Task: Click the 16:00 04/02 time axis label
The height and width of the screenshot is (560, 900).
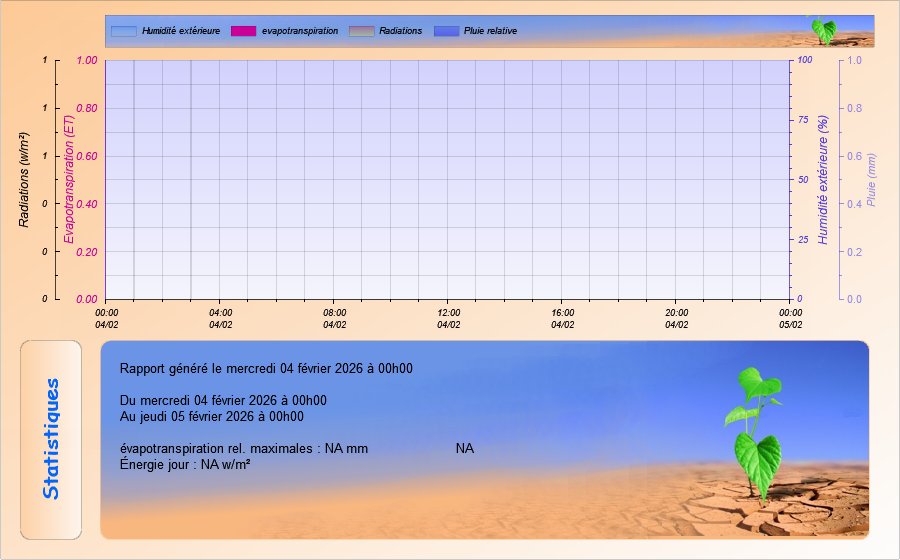Action: (x=562, y=318)
